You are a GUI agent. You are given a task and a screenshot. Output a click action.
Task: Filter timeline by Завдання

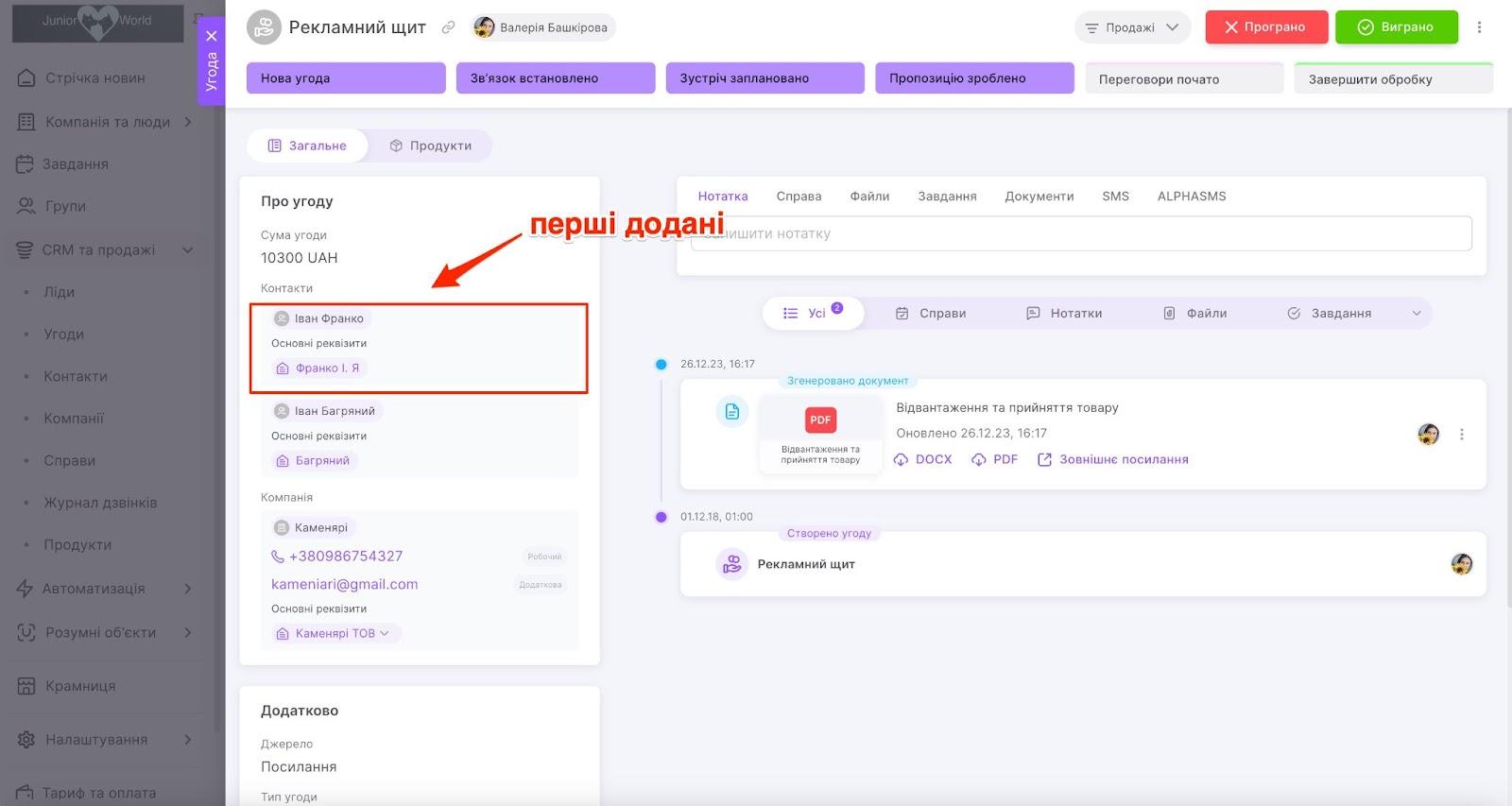[x=1329, y=314]
